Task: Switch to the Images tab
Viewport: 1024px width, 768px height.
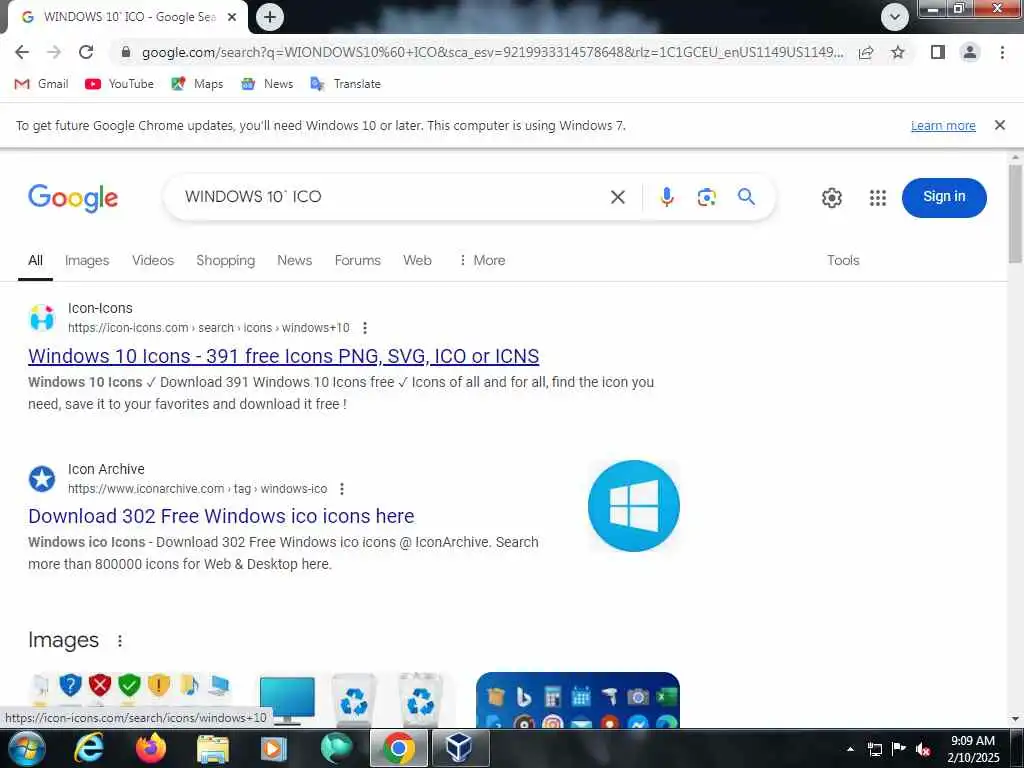Action: coord(87,261)
